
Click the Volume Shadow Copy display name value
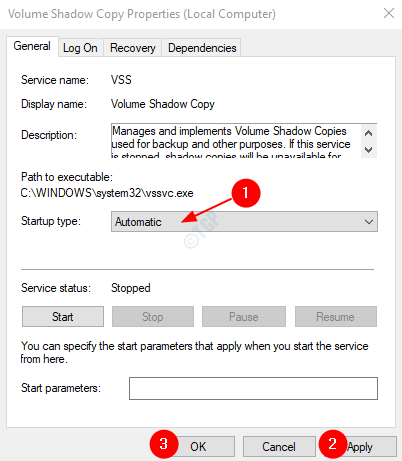tap(163, 104)
